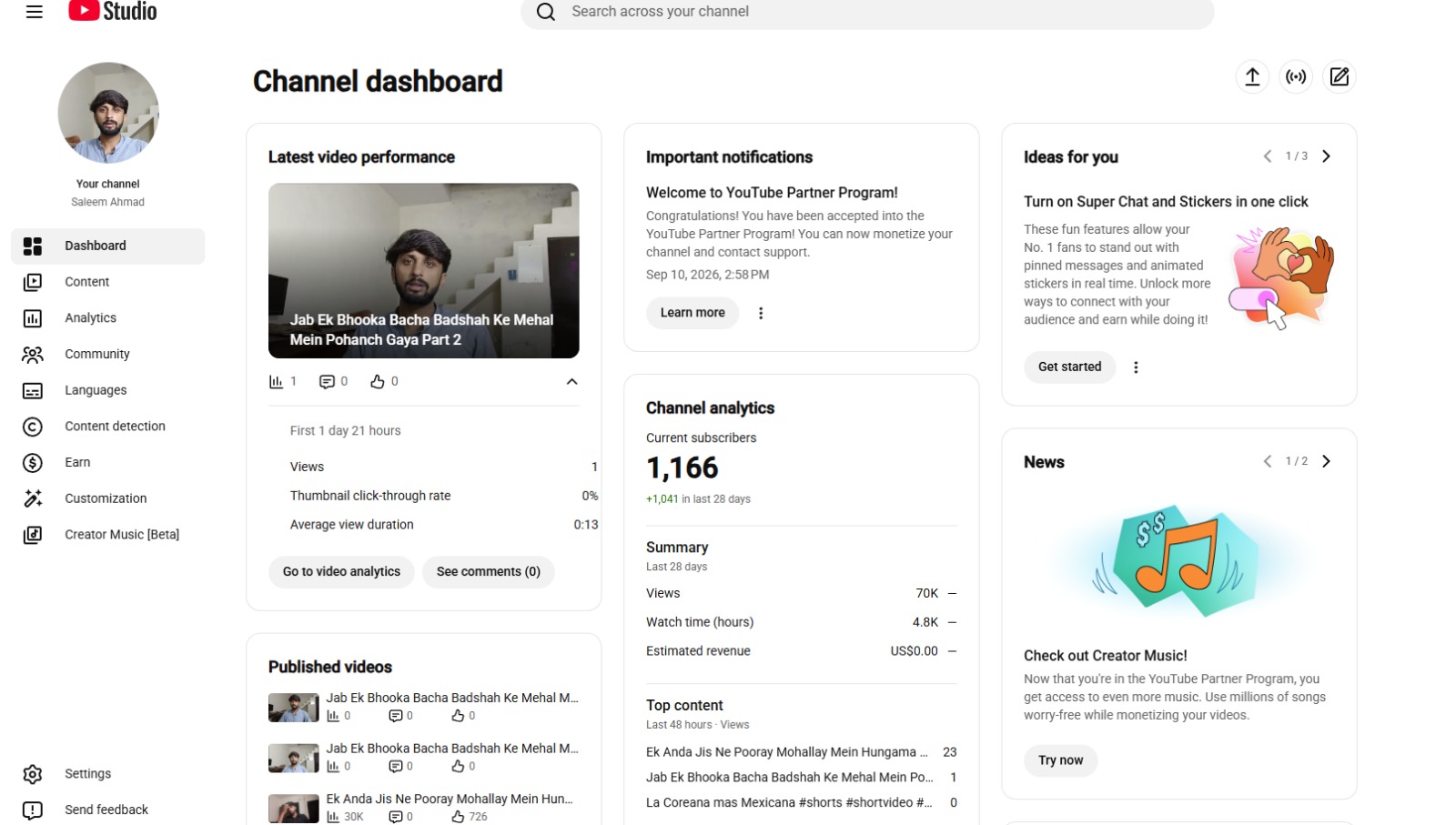Open Content from the sidebar
The height and width of the screenshot is (825, 1456).
pyautogui.click(x=107, y=282)
